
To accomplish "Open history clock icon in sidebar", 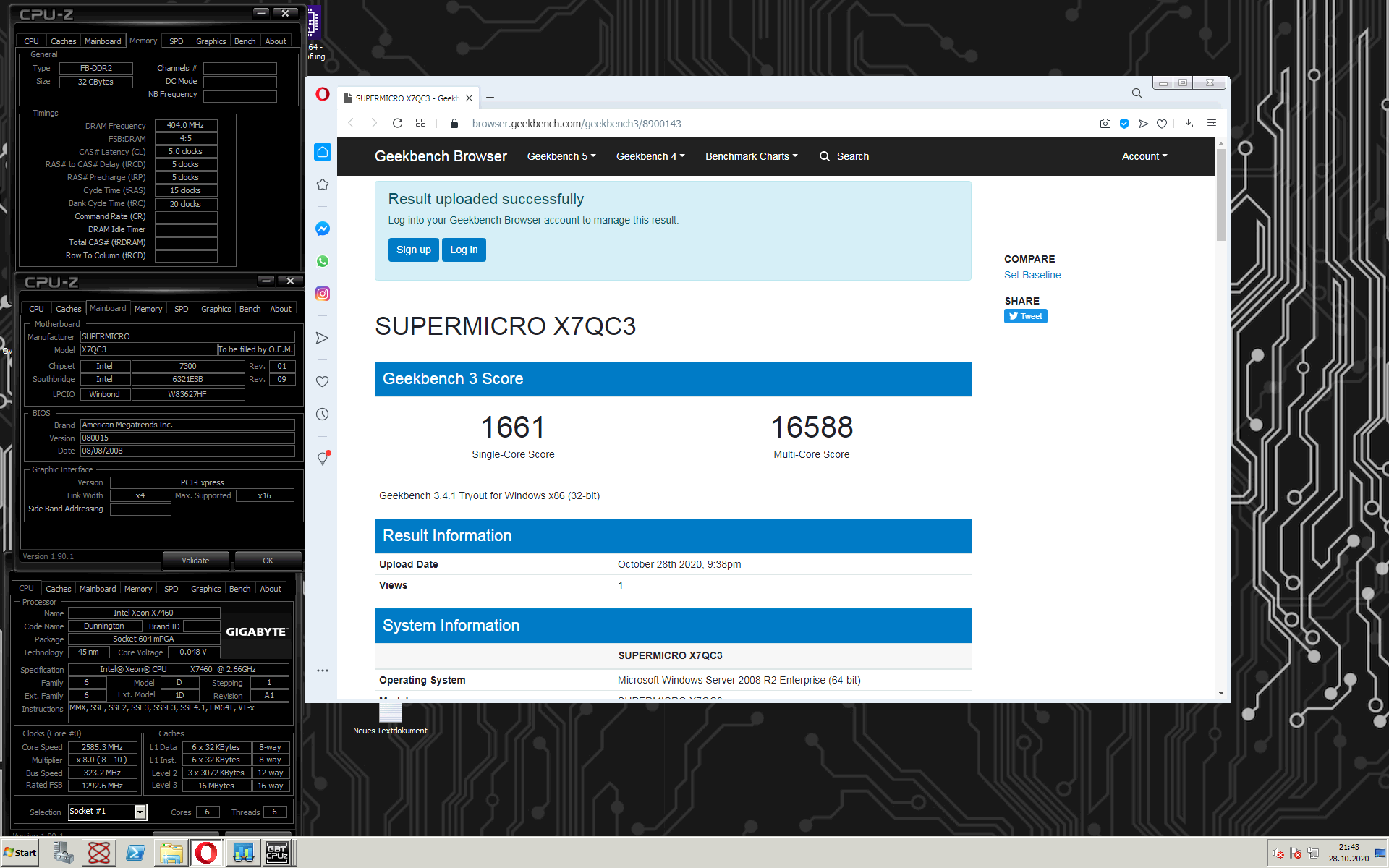I will pos(323,414).
